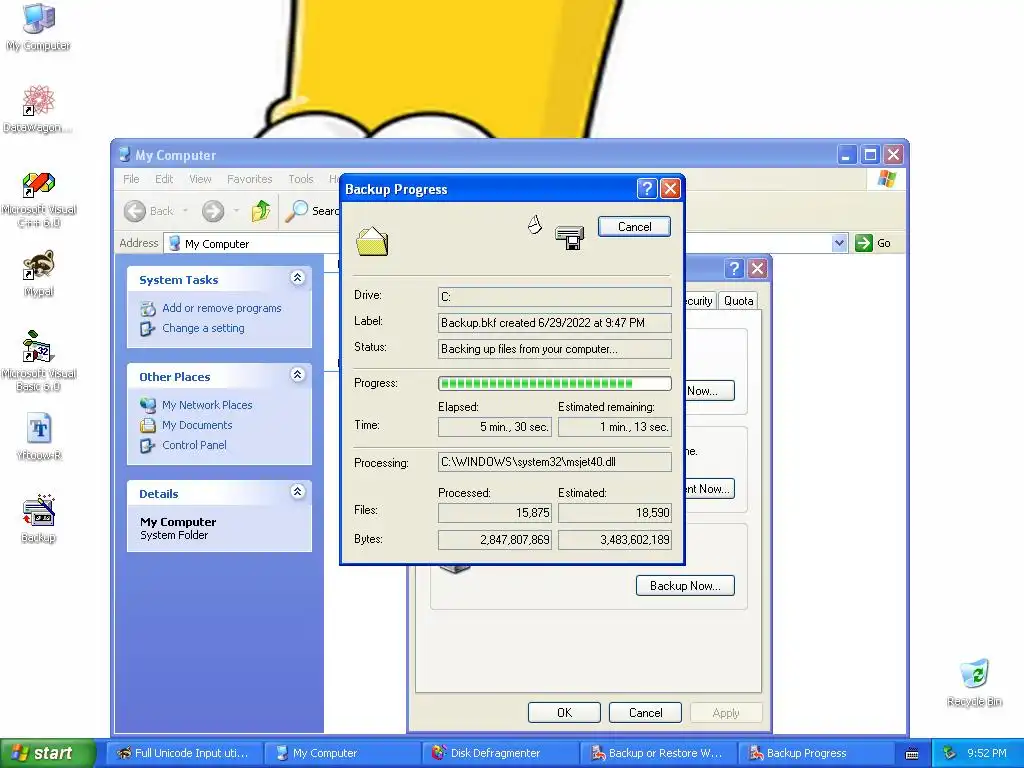Click the Back arrow in My Computer toolbar
This screenshot has width=1024, height=768.
(x=135, y=211)
